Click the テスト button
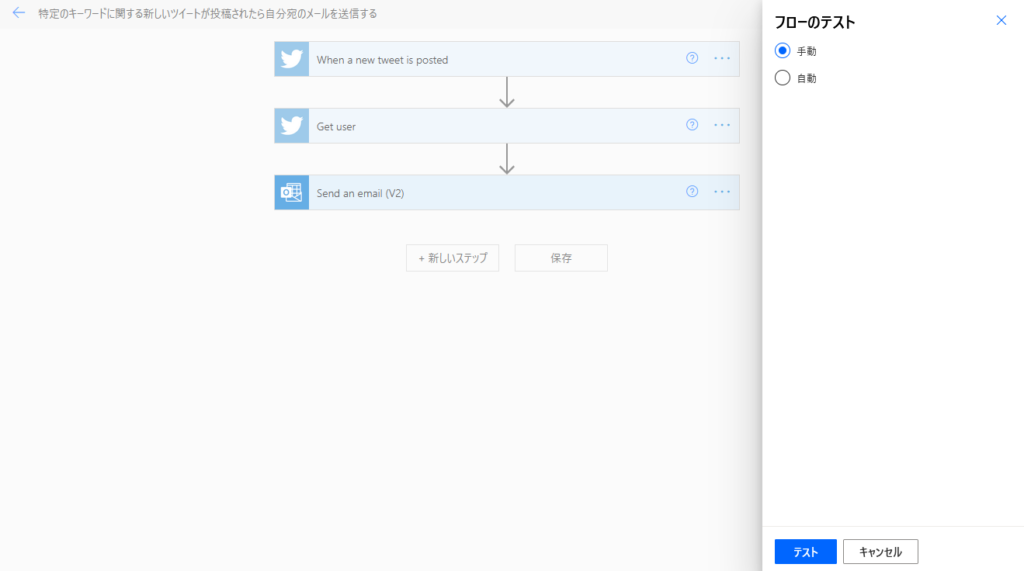This screenshot has height=571, width=1024. click(805, 552)
